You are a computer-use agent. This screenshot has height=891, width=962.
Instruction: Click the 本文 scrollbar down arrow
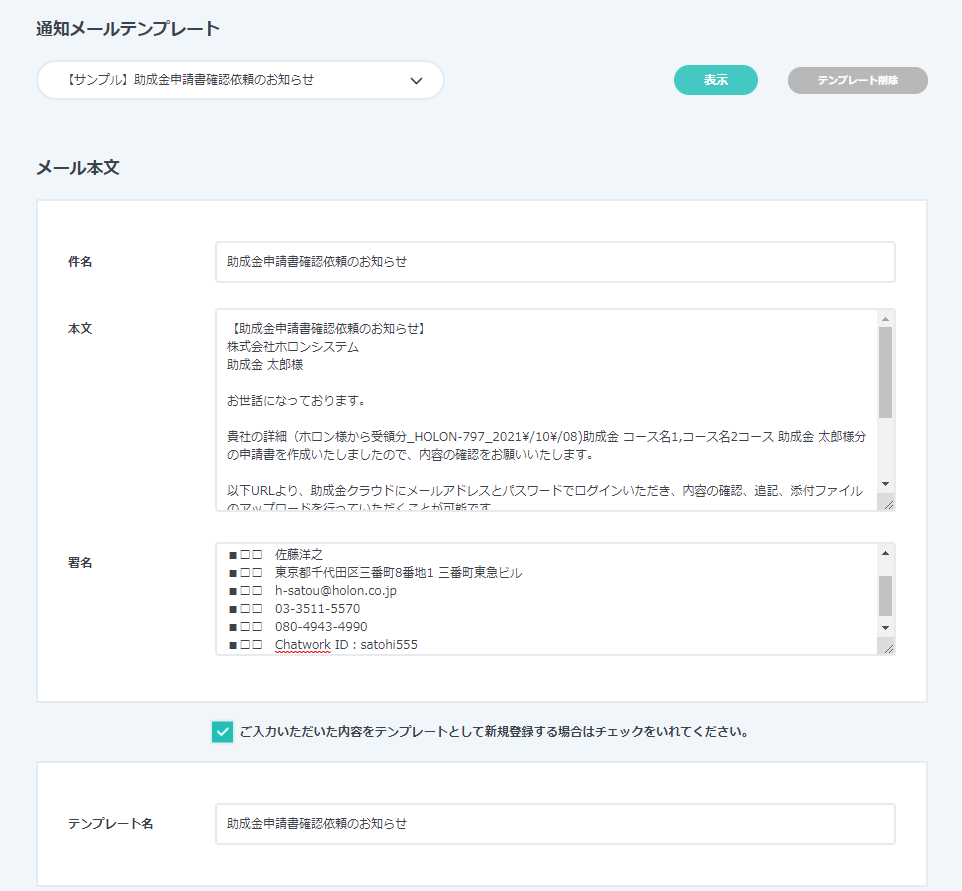[x=885, y=484]
